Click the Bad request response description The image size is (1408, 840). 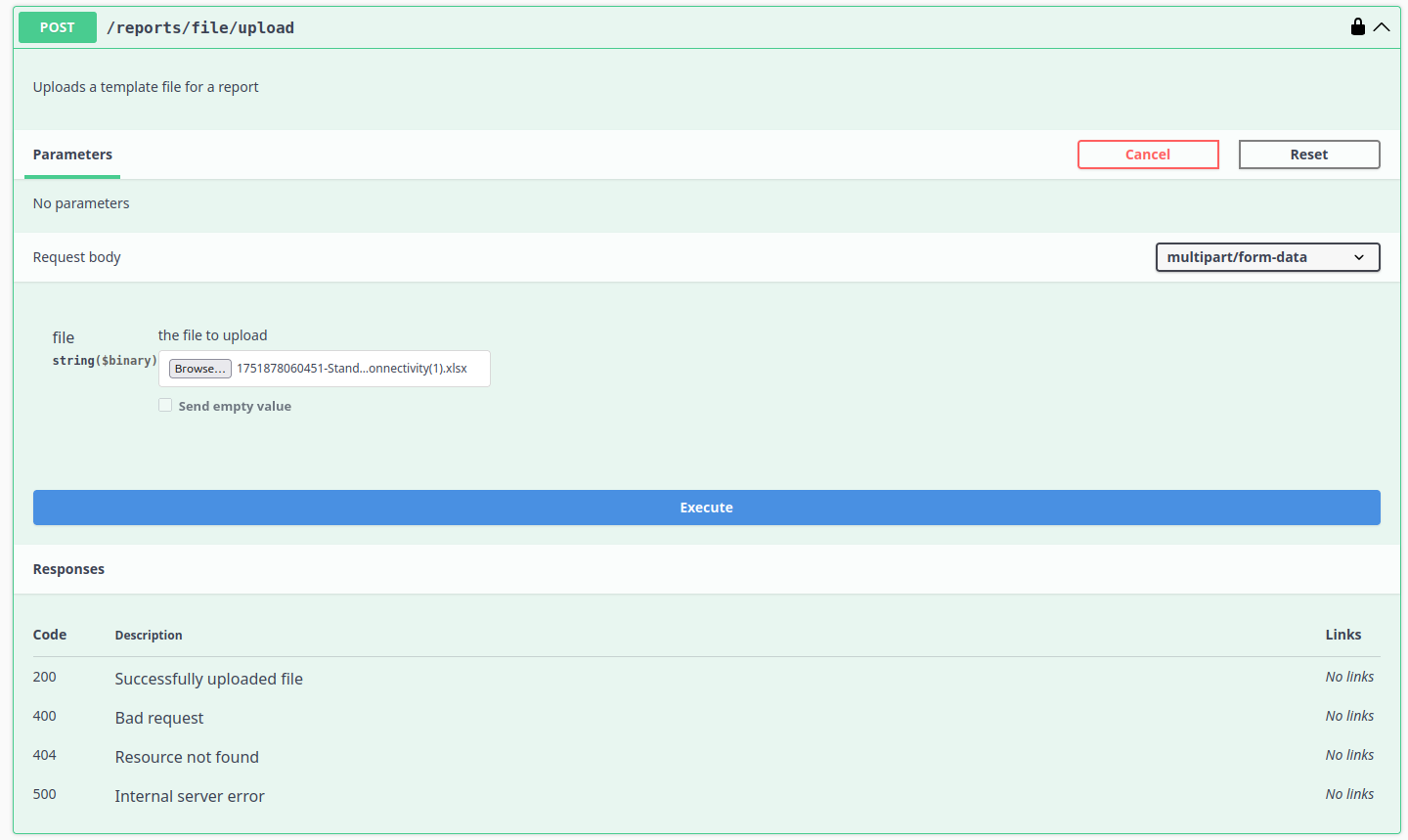[x=158, y=717]
